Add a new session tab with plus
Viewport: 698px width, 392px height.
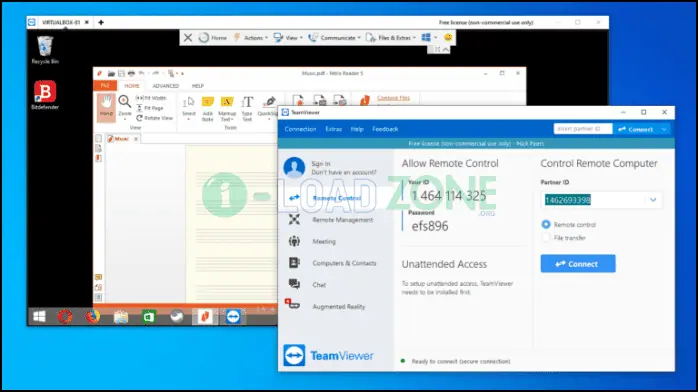[x=101, y=22]
